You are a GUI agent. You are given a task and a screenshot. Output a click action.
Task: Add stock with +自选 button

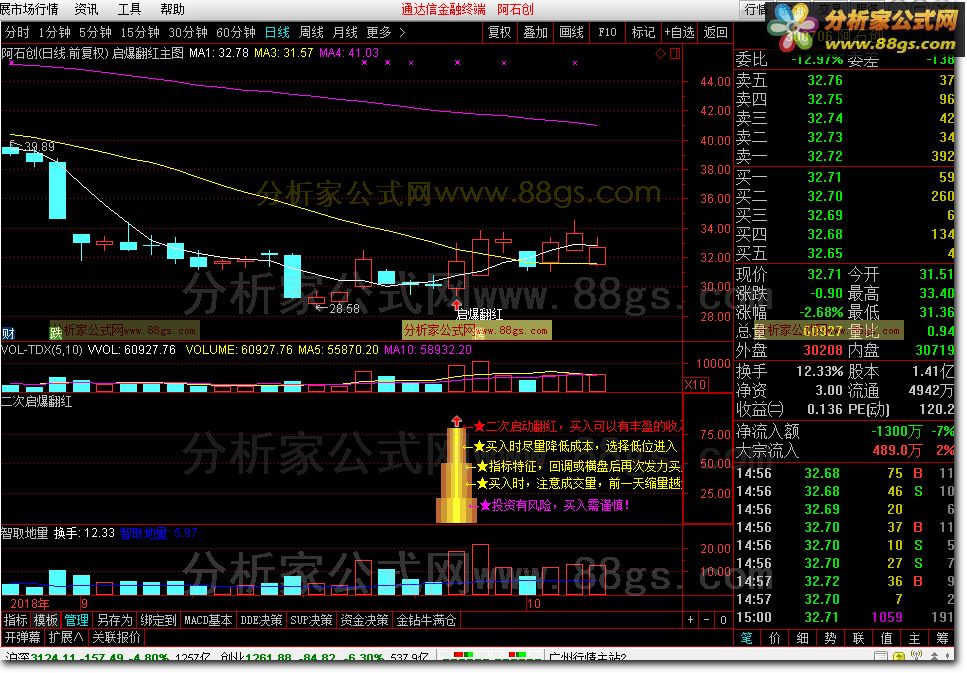click(680, 32)
